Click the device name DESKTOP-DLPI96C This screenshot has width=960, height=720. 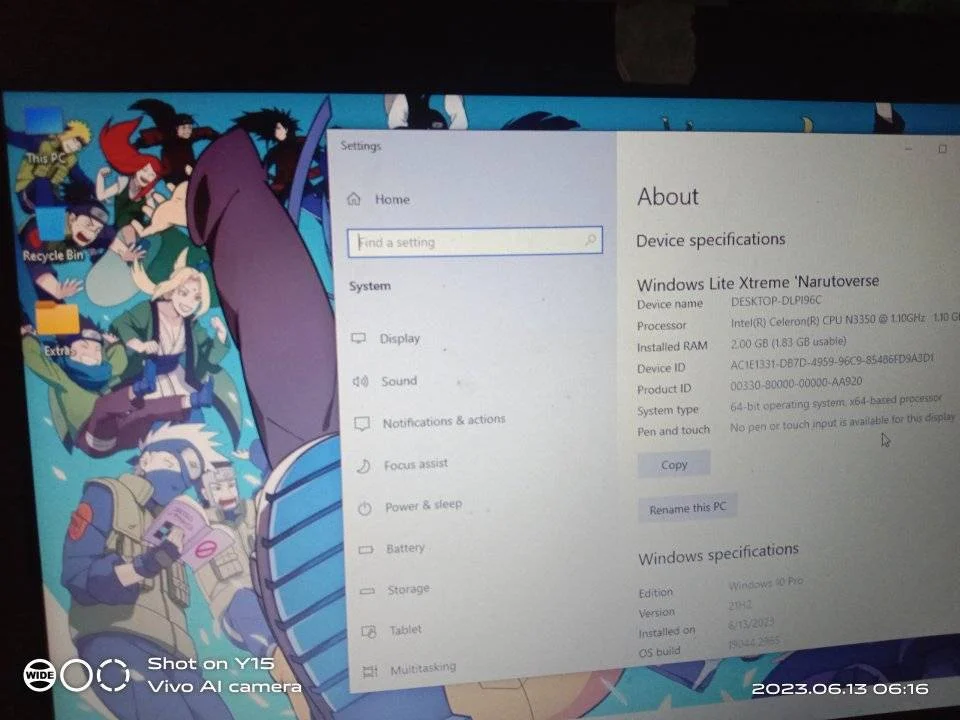[776, 301]
